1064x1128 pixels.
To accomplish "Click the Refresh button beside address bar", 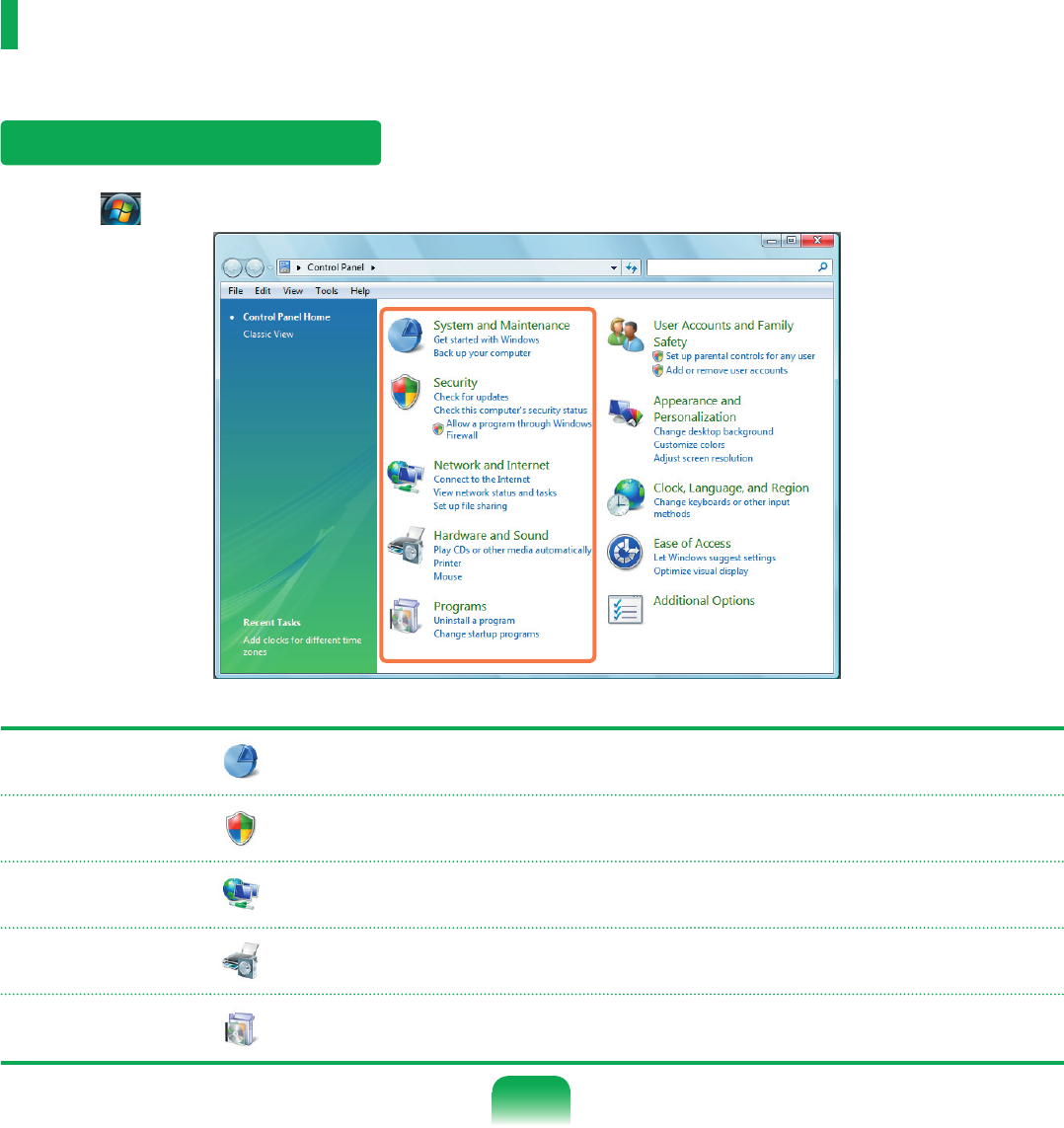I will [x=632, y=267].
